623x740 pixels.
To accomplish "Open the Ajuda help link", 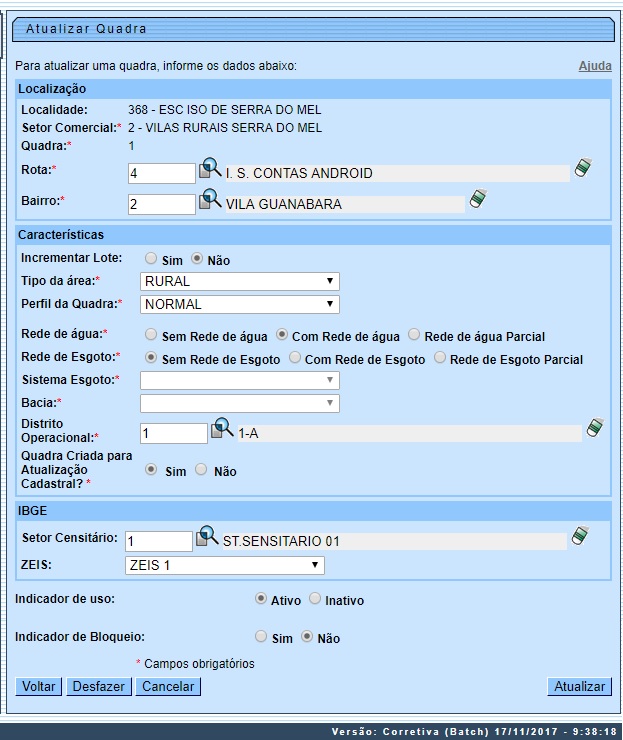I will click(x=595, y=66).
